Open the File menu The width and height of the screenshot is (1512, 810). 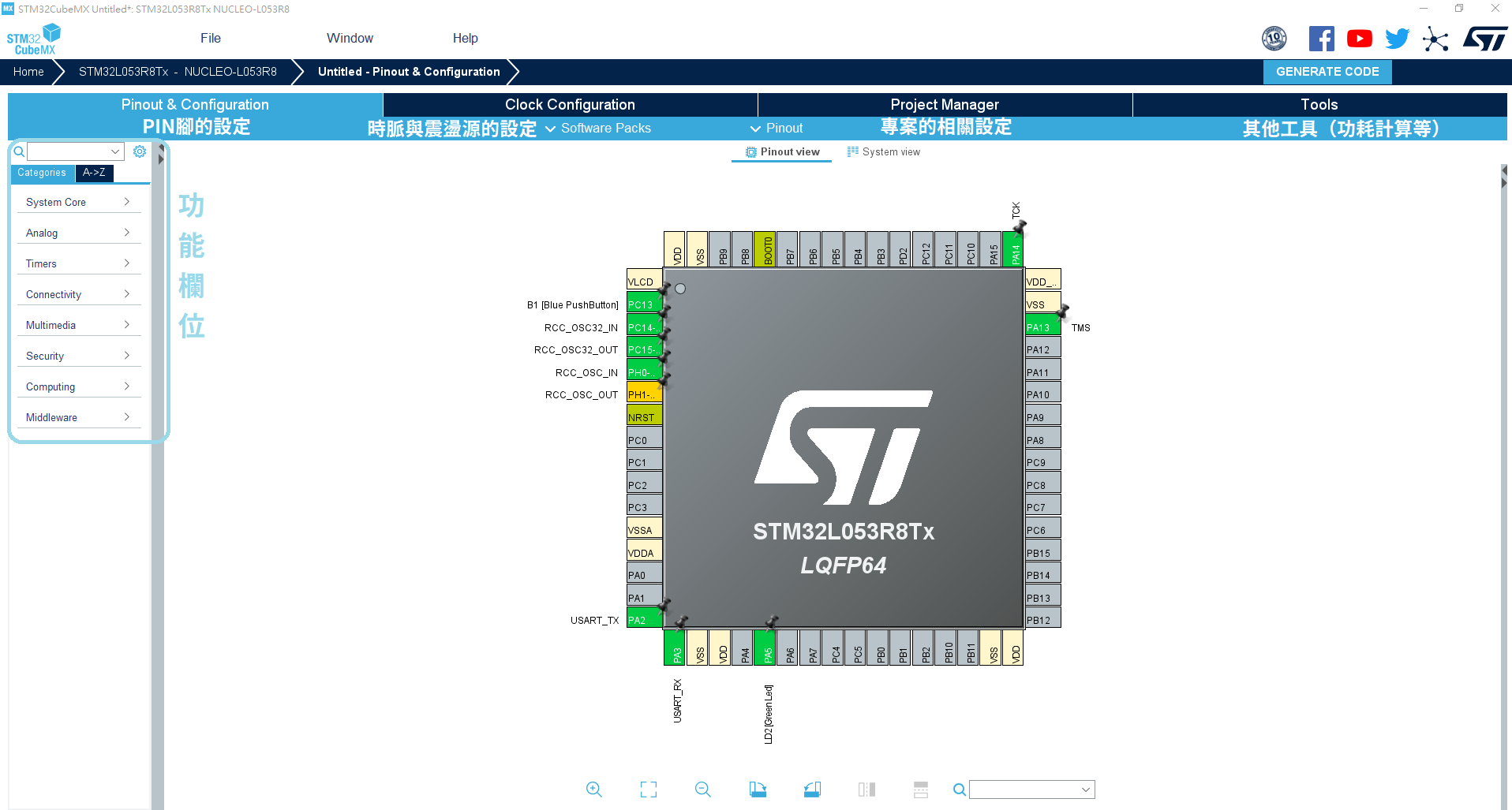click(211, 38)
